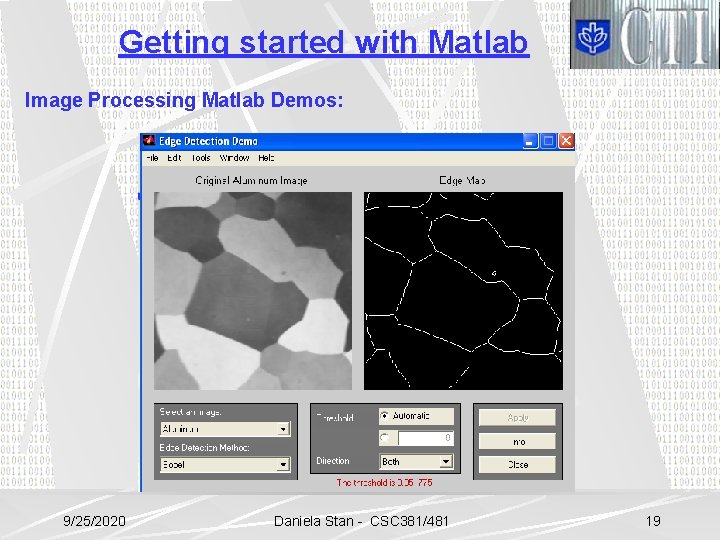Click the manual threshold value field

(425, 438)
